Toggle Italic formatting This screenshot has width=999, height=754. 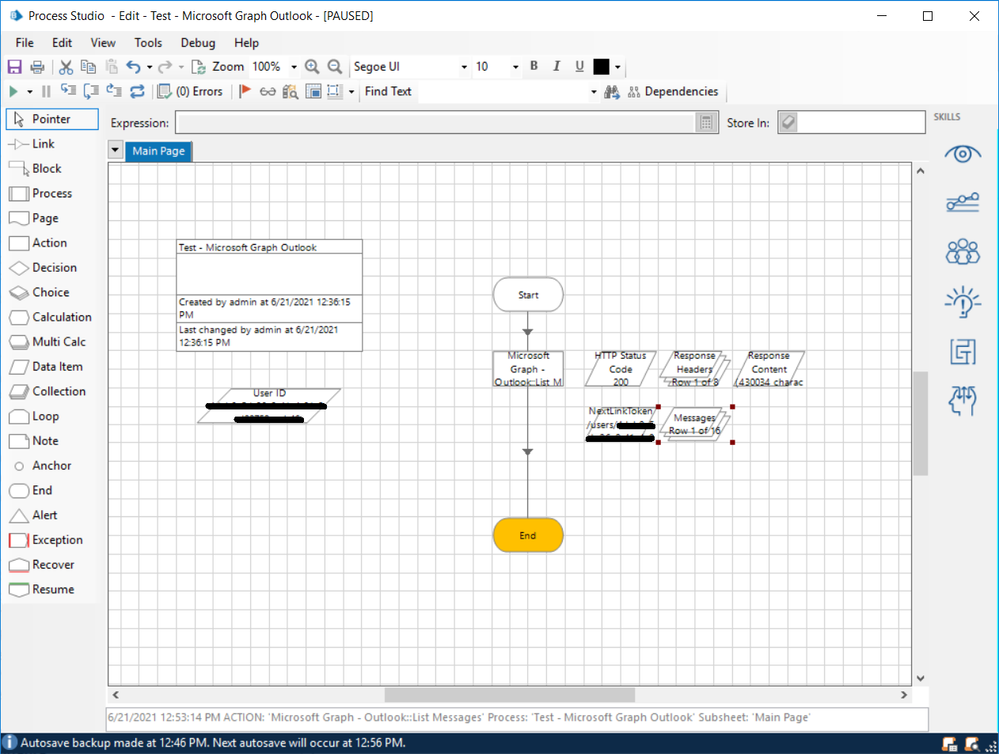click(556, 66)
